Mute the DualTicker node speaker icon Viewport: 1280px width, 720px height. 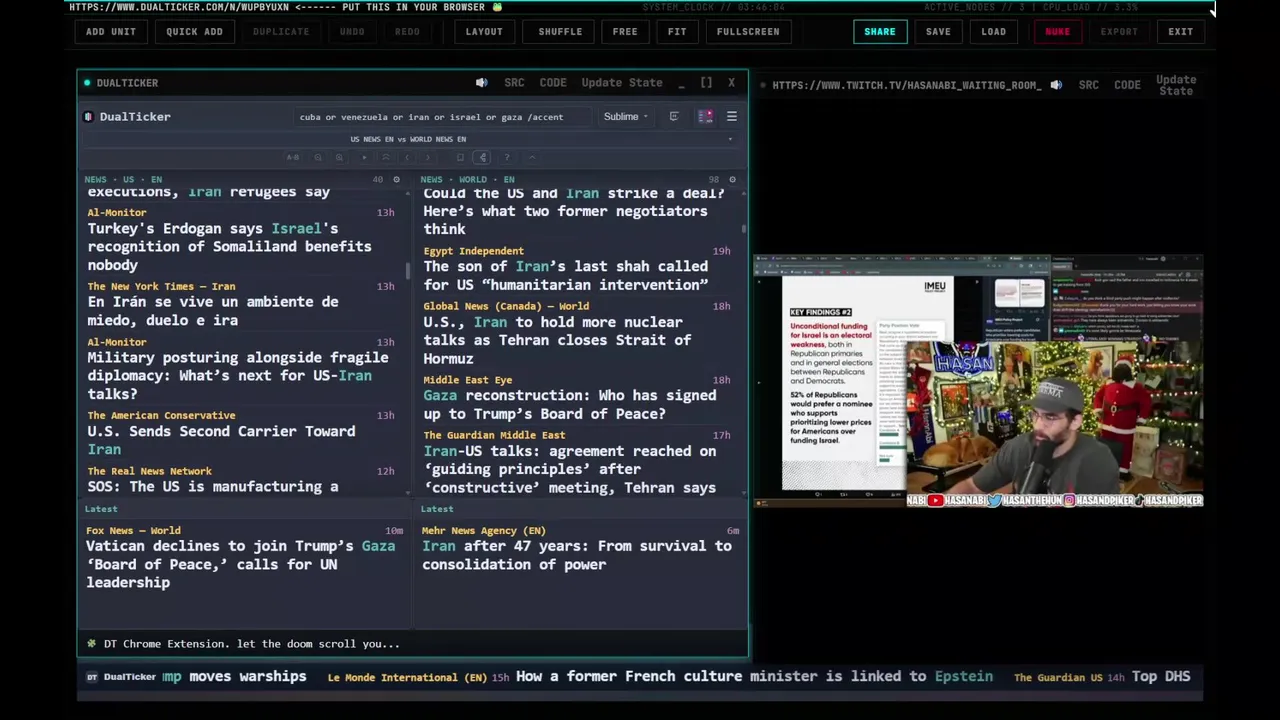coord(481,83)
